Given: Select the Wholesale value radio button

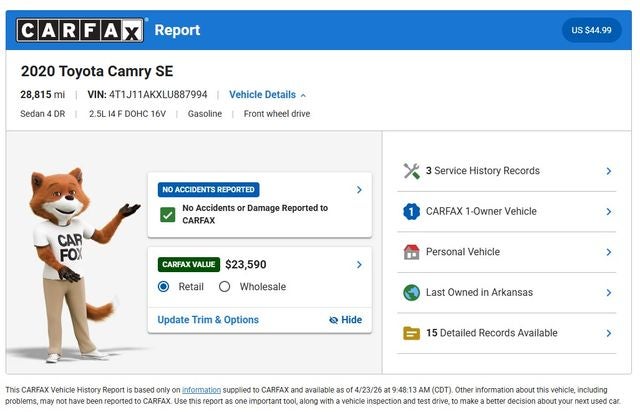Looking at the screenshot, I should click(x=224, y=287).
